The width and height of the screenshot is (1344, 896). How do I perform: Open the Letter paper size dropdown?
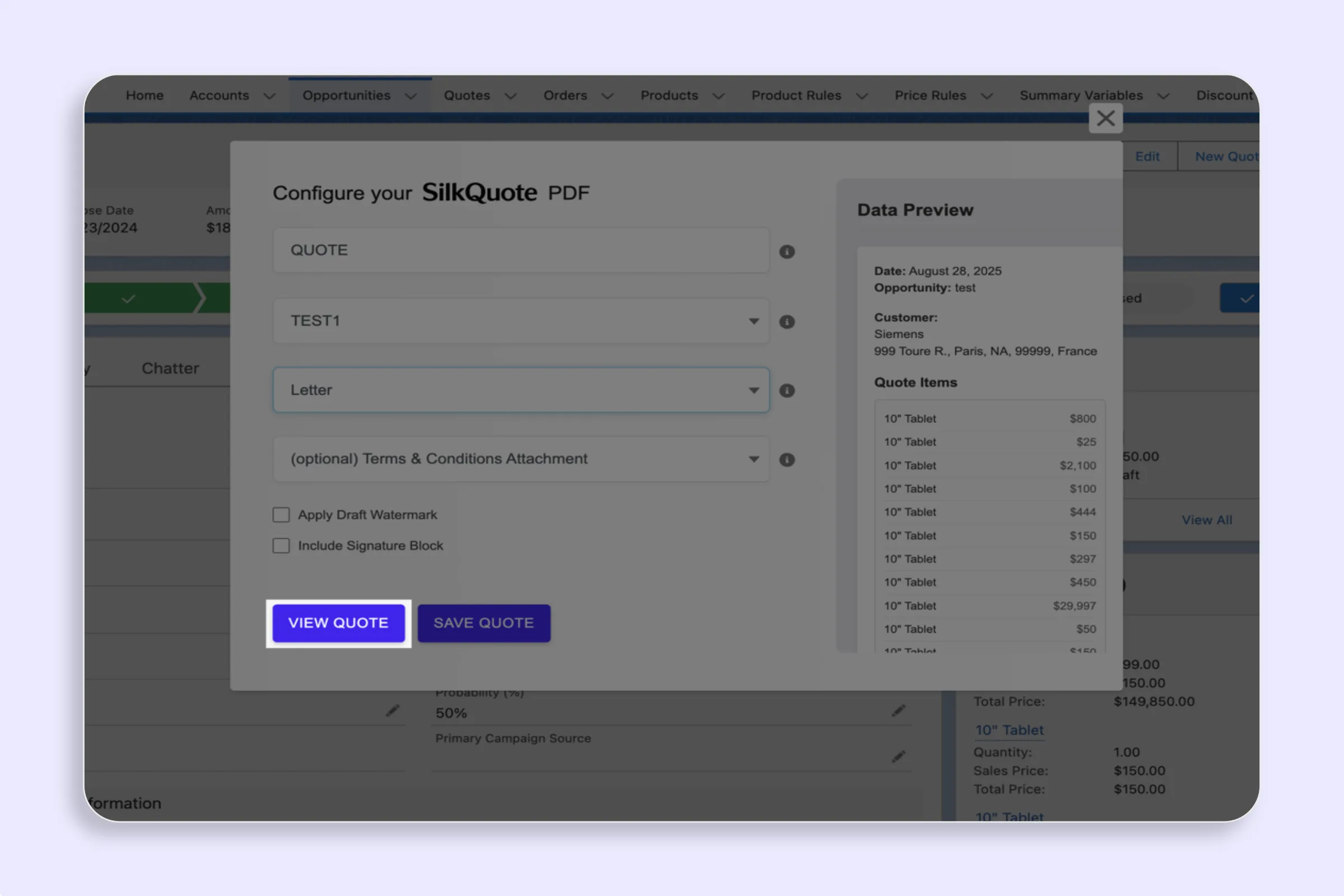520,390
